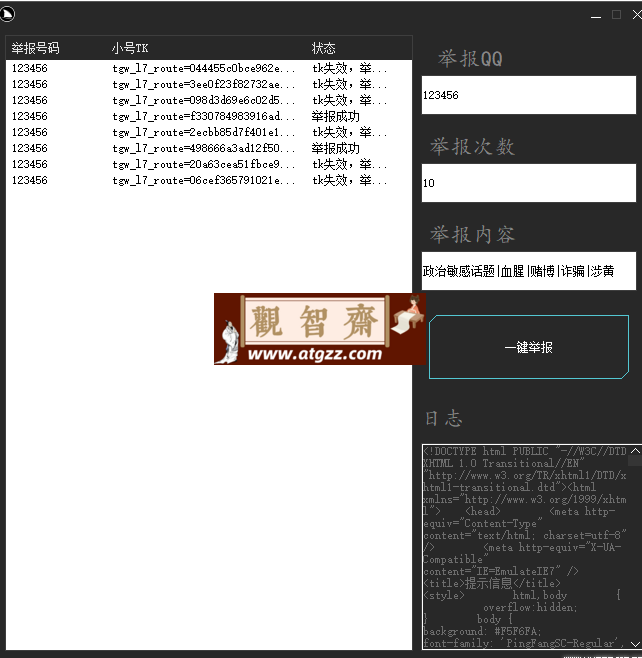Close the window

point(637,15)
